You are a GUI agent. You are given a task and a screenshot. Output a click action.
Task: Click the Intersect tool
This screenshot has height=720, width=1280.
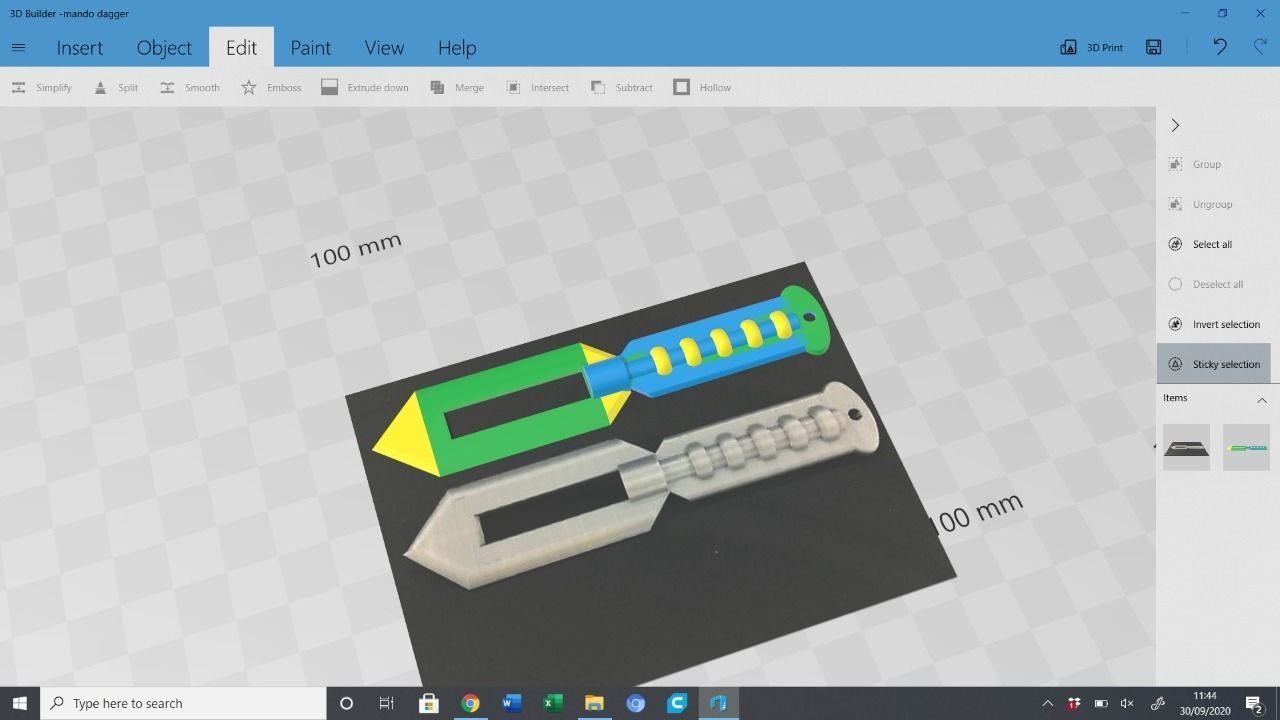[x=537, y=87]
